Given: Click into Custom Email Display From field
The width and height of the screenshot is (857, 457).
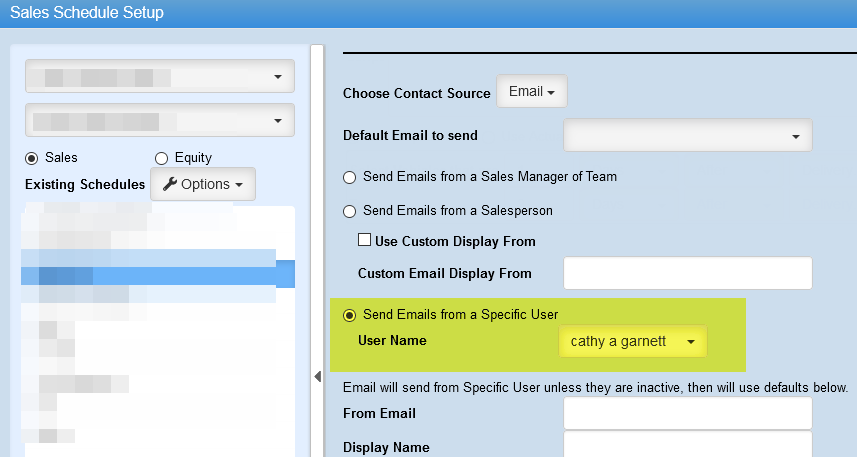Looking at the screenshot, I should click(687, 273).
